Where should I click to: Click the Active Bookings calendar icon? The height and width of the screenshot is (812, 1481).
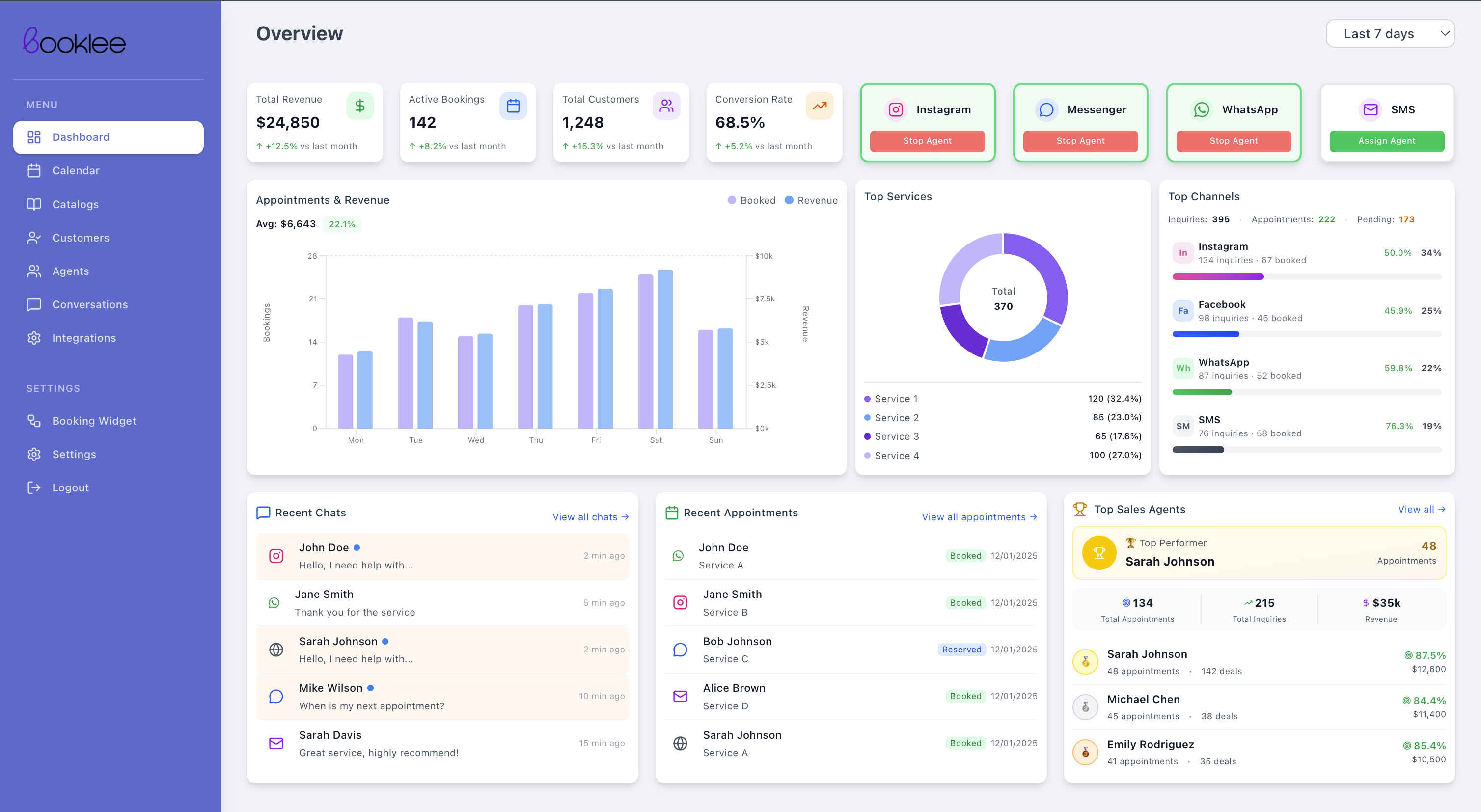pyautogui.click(x=513, y=106)
